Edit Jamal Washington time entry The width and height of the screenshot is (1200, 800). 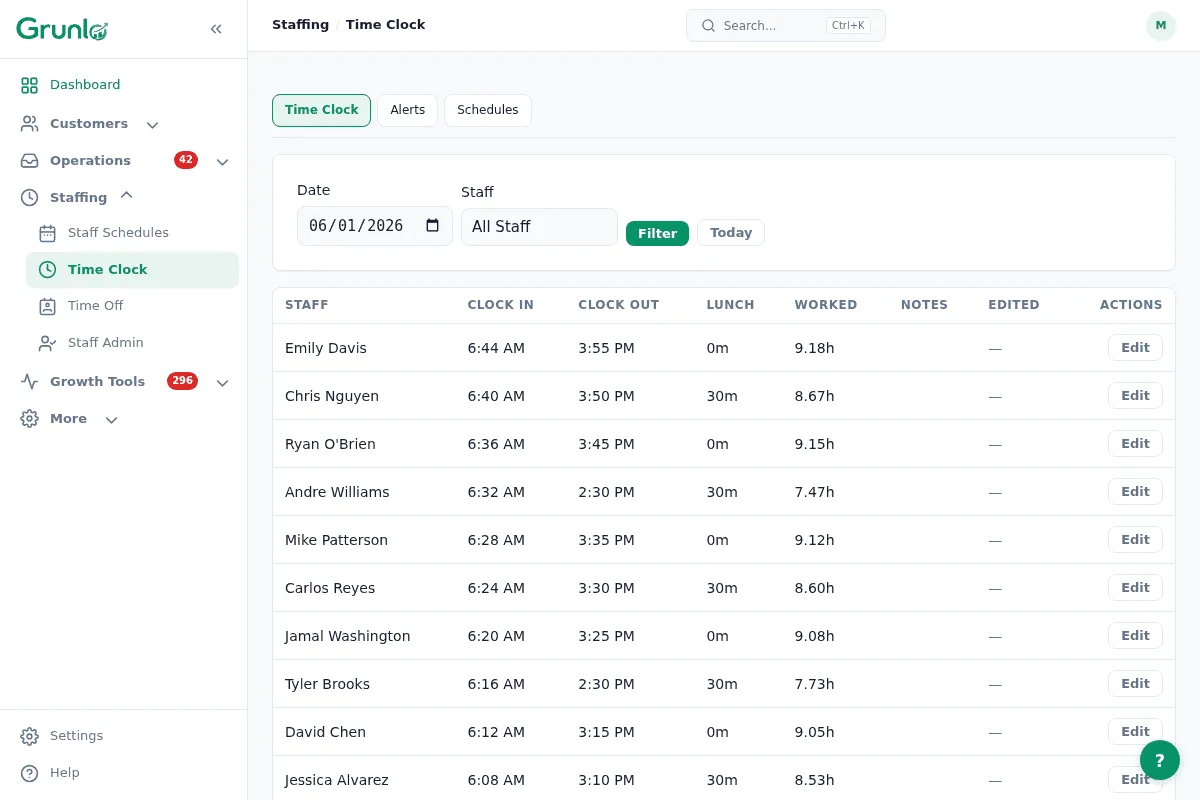tap(1135, 636)
